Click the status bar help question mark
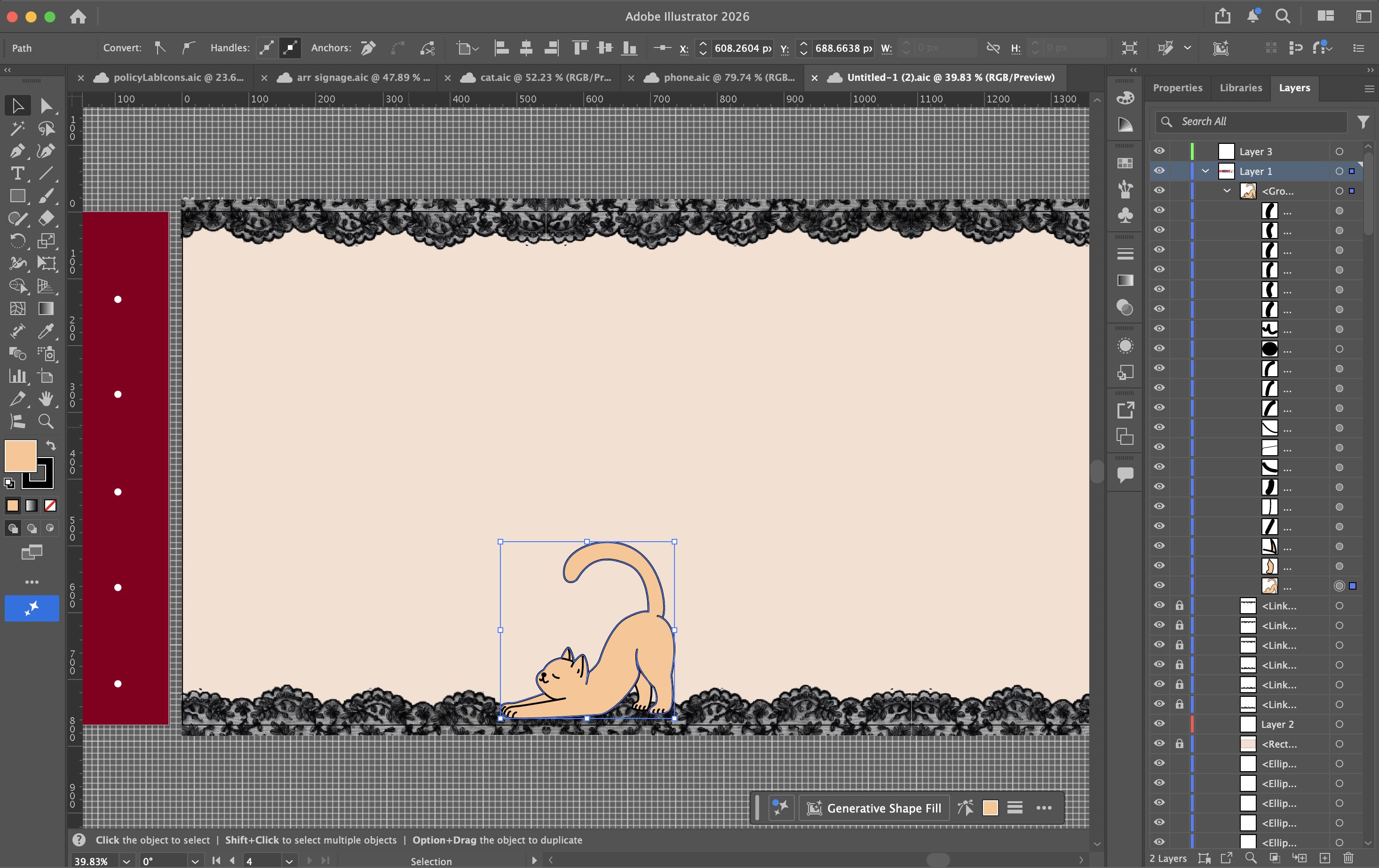 (x=79, y=839)
